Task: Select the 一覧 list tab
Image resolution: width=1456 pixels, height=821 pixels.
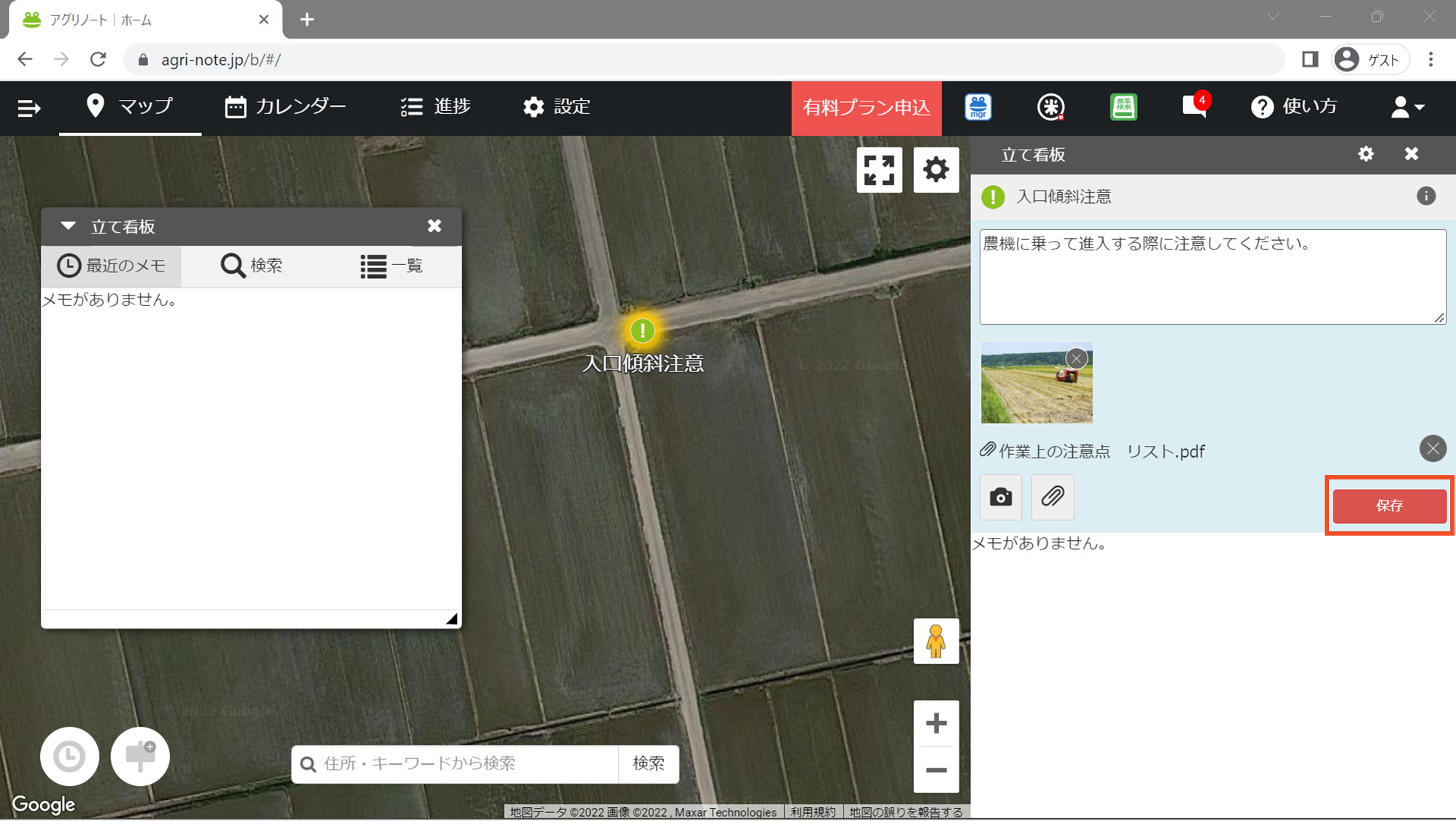Action: point(392,266)
